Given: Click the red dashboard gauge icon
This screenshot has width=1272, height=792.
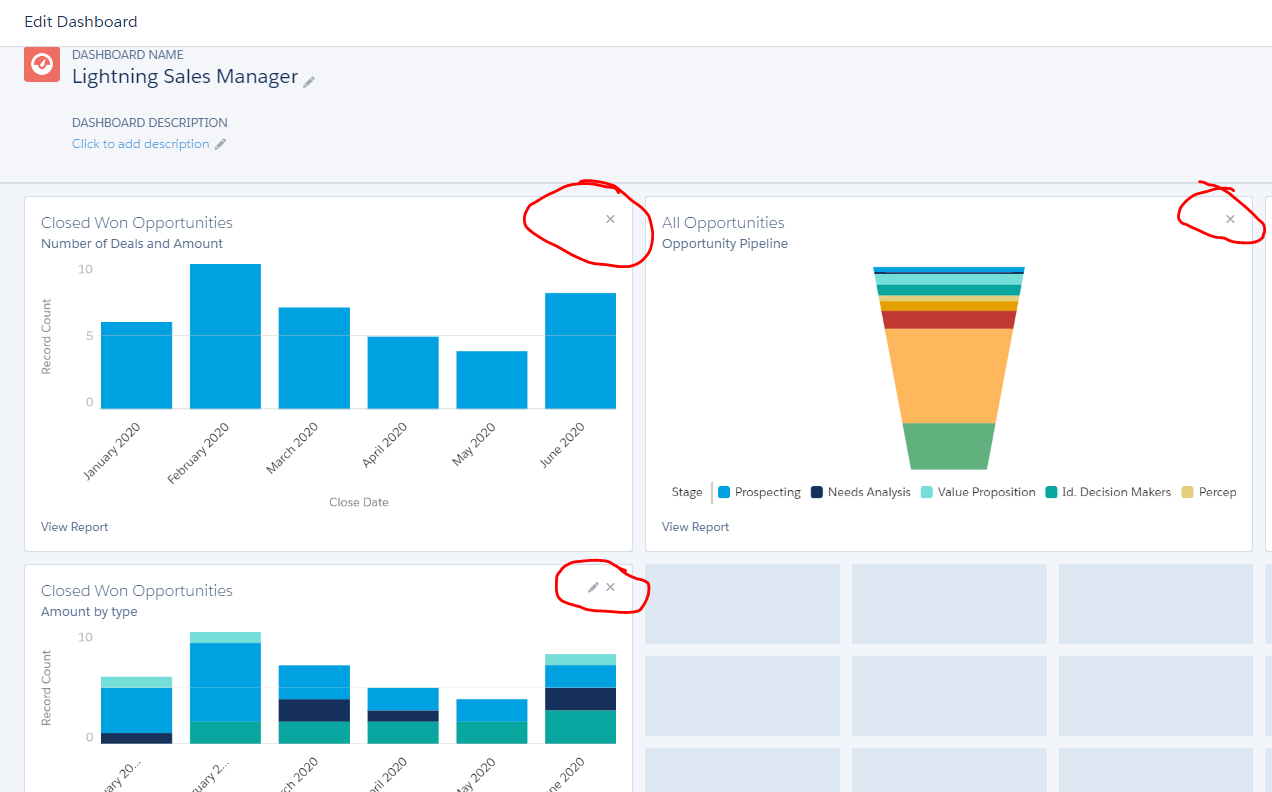Looking at the screenshot, I should (42, 64).
